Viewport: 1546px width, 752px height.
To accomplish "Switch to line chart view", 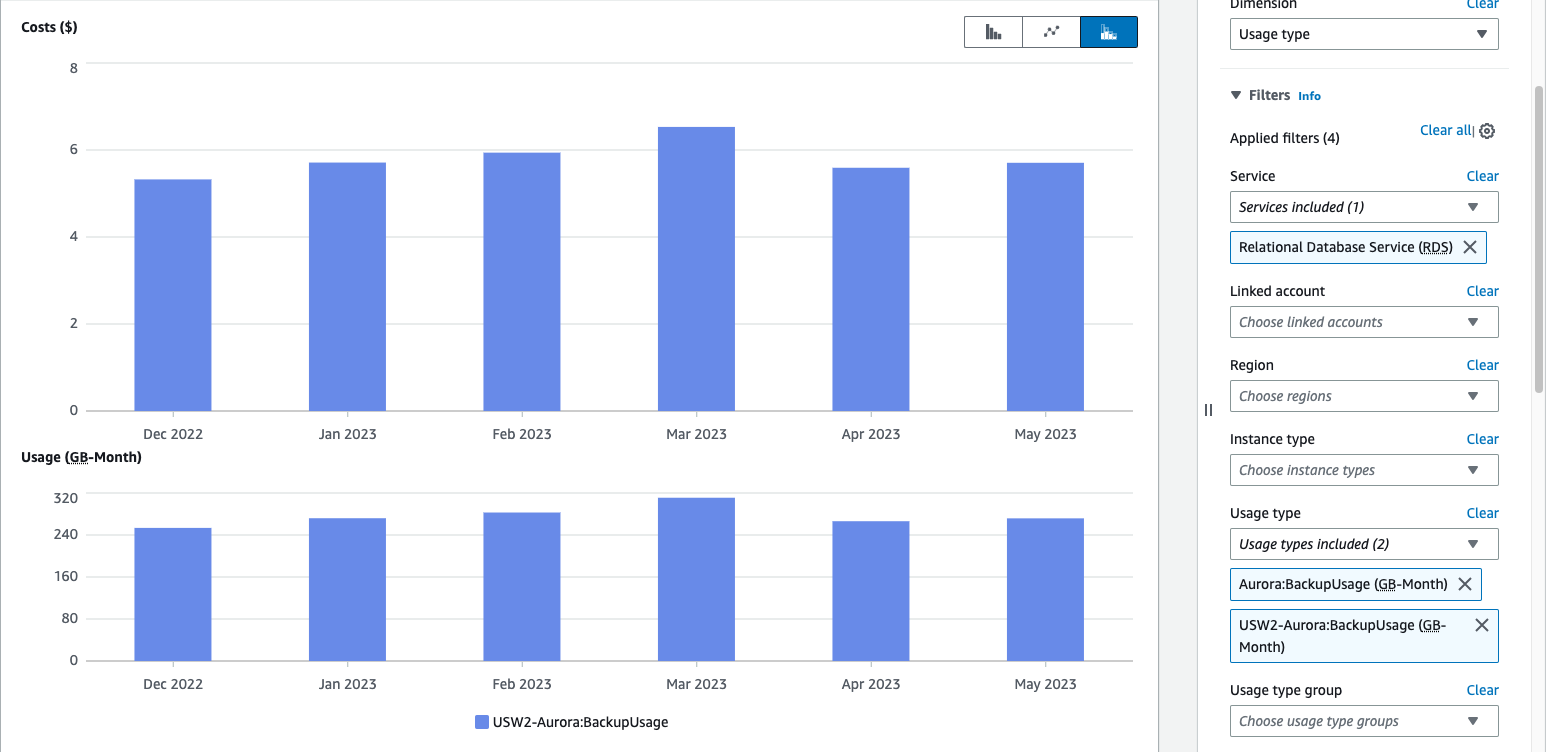I will pos(1050,31).
